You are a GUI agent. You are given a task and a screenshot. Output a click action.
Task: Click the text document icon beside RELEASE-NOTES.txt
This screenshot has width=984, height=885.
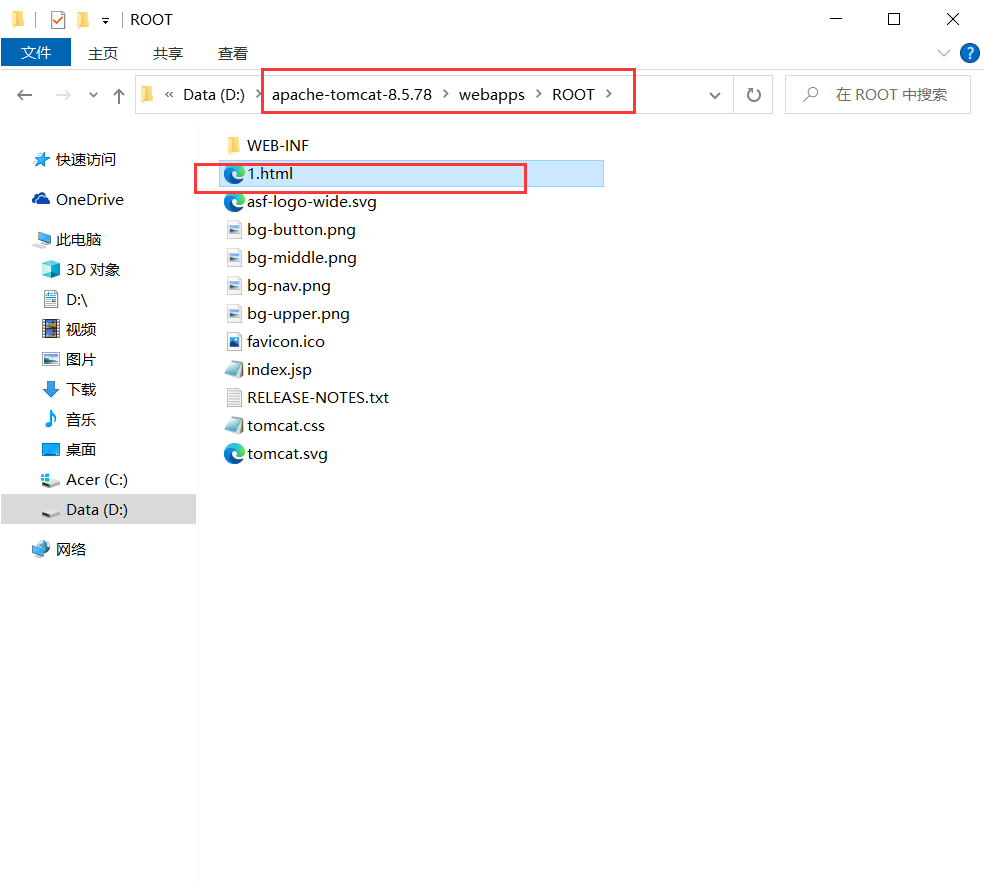coord(234,398)
